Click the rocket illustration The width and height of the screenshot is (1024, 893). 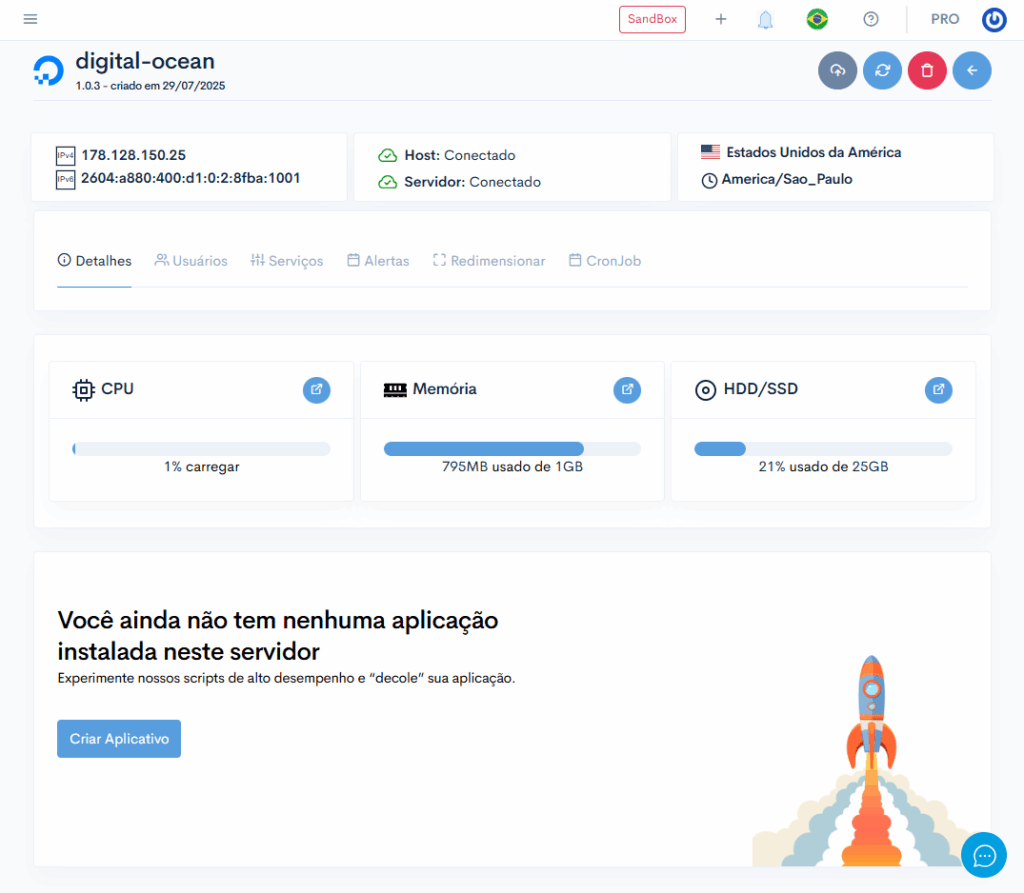(871, 762)
